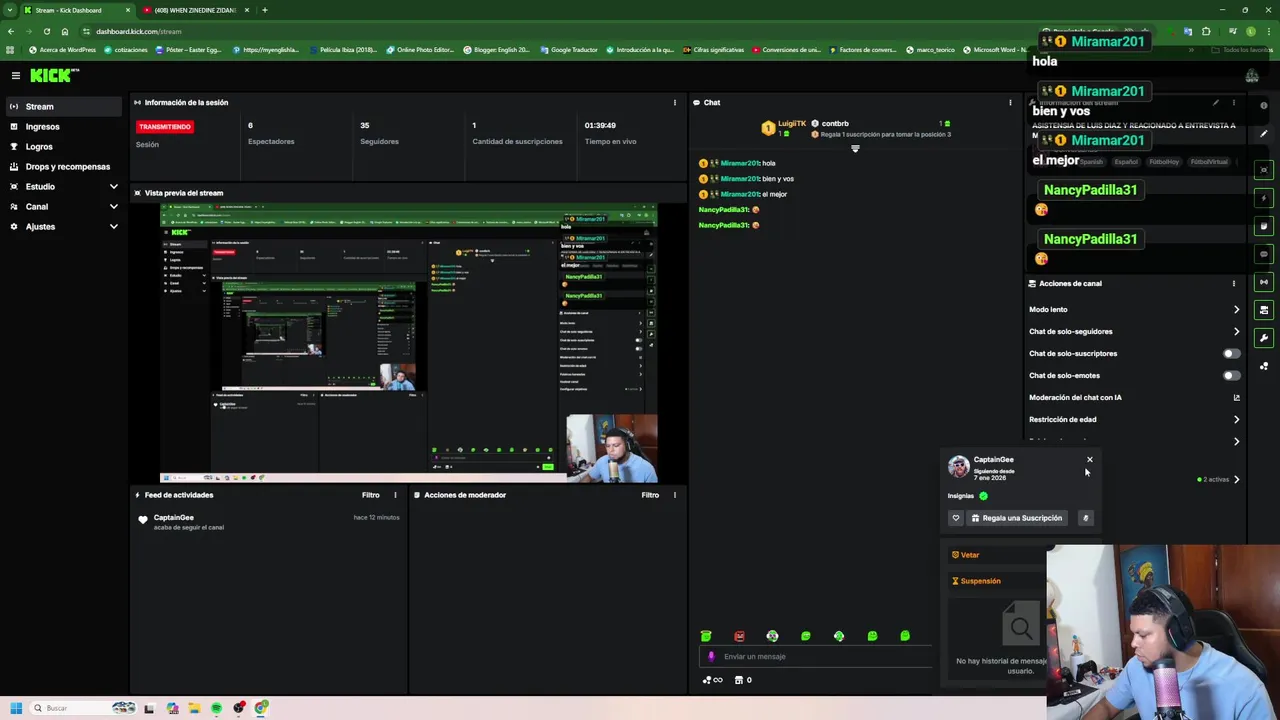
Task: Switch to YouTube Zinedine Zidane browser tab
Action: pos(195,10)
